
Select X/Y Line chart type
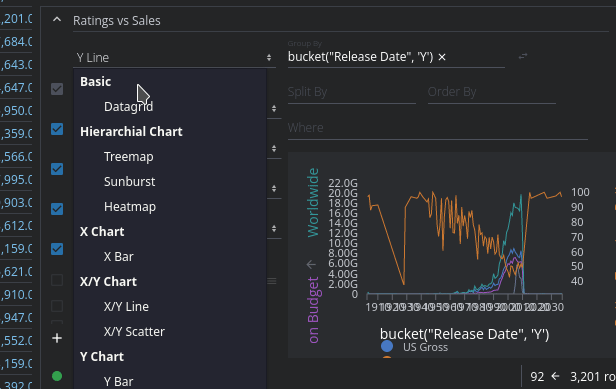pos(126,306)
